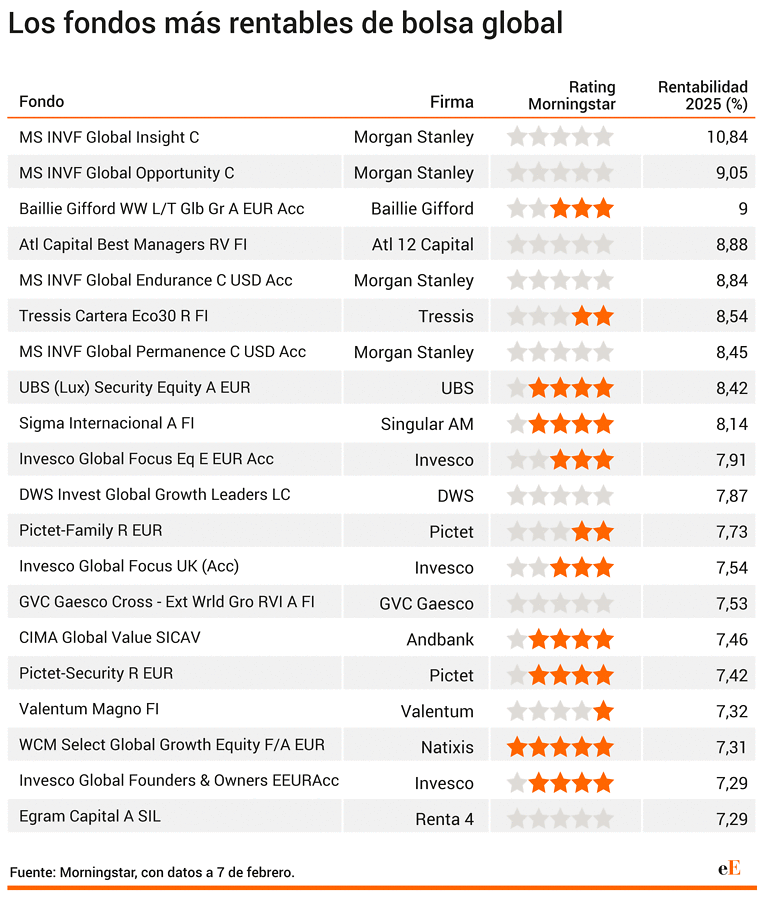Click the Fuente: Morningstar source note
The image size is (770, 897).
(x=152, y=872)
